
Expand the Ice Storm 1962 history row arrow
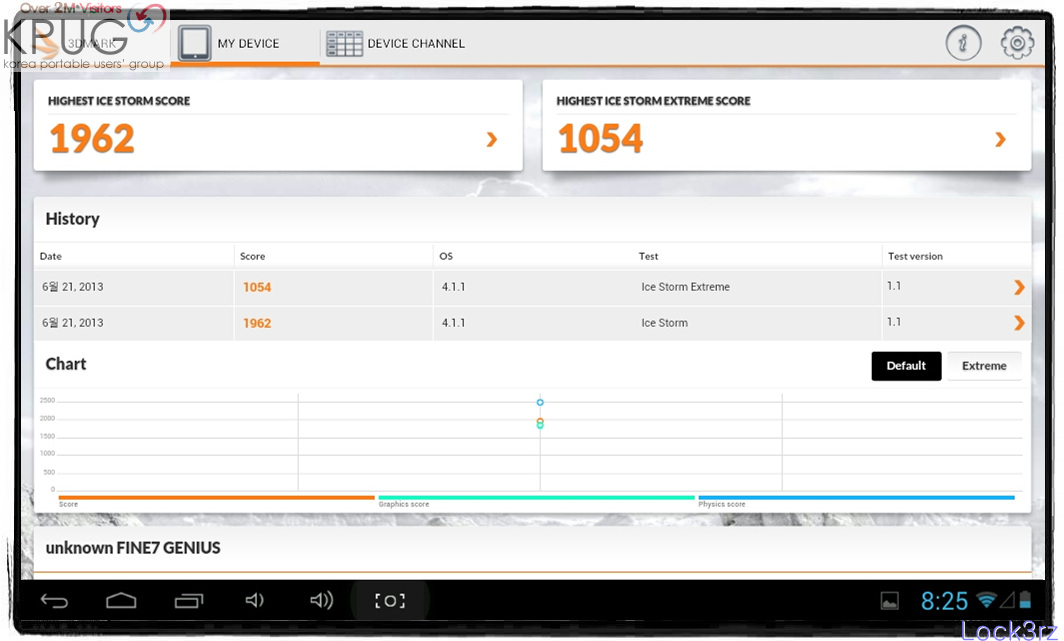[1019, 323]
